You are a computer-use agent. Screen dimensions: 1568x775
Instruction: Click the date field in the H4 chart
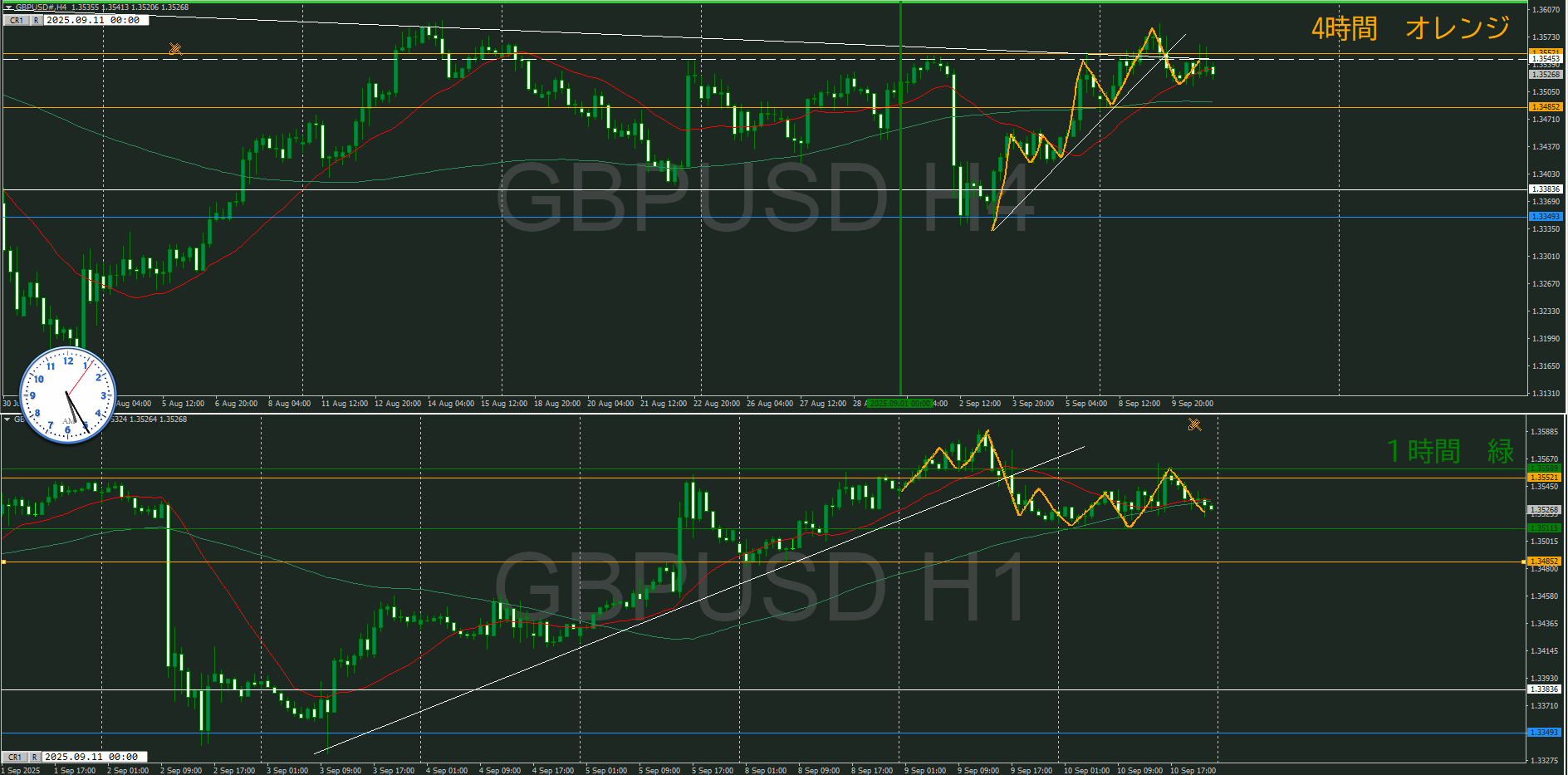click(x=96, y=20)
